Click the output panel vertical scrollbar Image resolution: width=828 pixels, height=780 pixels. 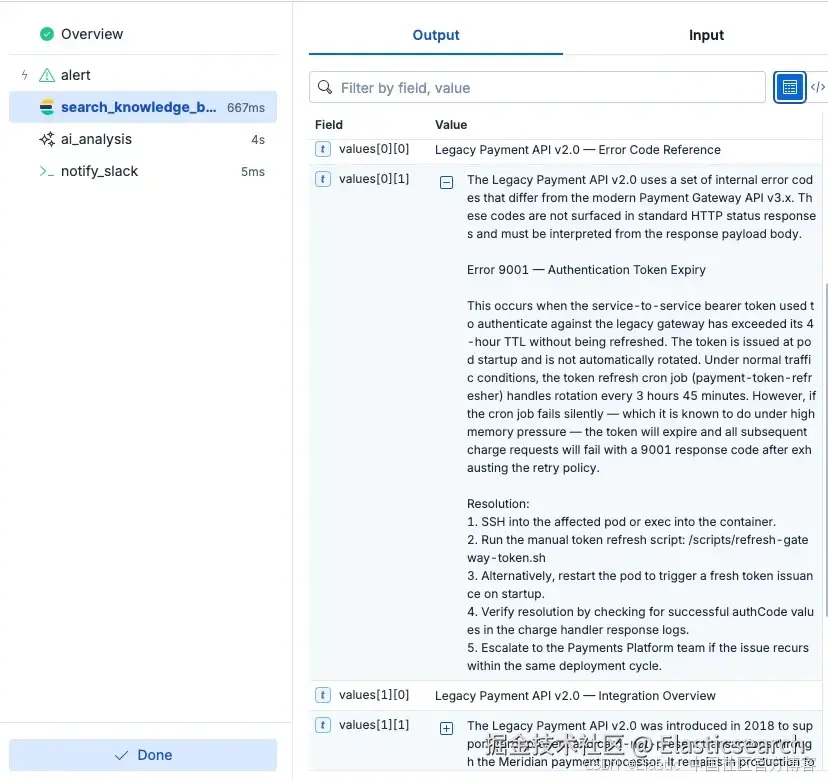click(x=825, y=449)
